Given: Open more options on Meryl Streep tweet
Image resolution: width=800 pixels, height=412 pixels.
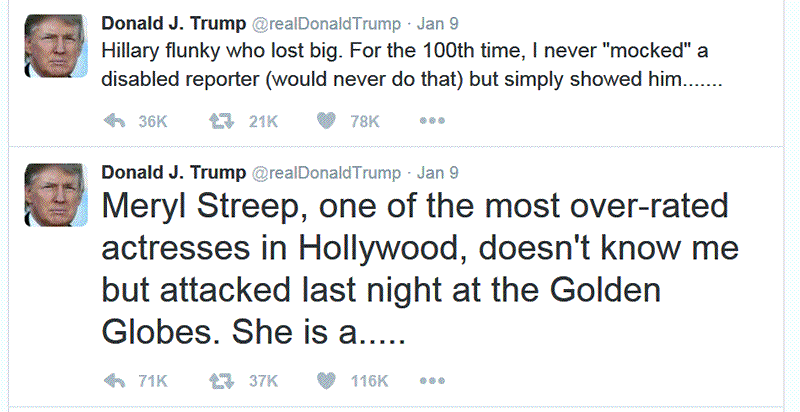Looking at the screenshot, I should coord(432,381).
